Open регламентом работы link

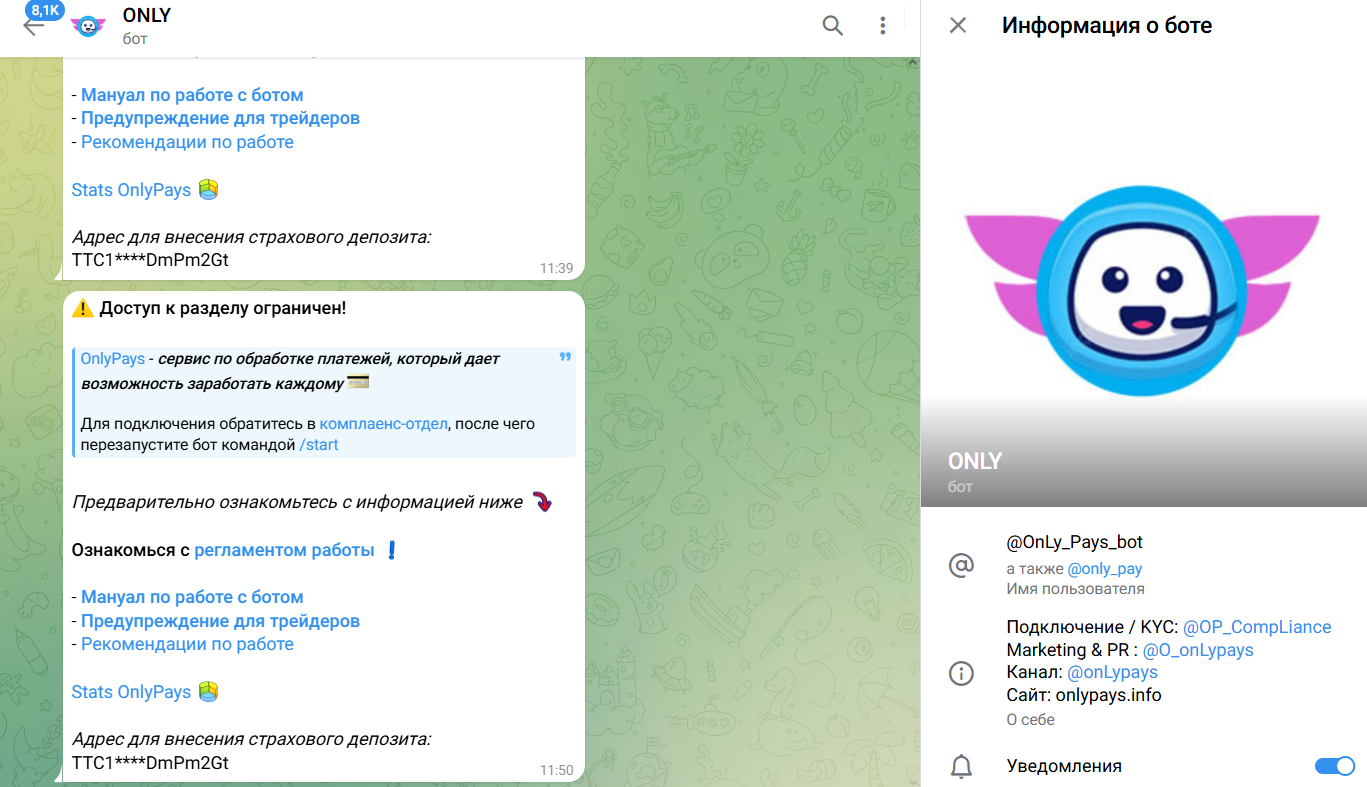tap(284, 550)
